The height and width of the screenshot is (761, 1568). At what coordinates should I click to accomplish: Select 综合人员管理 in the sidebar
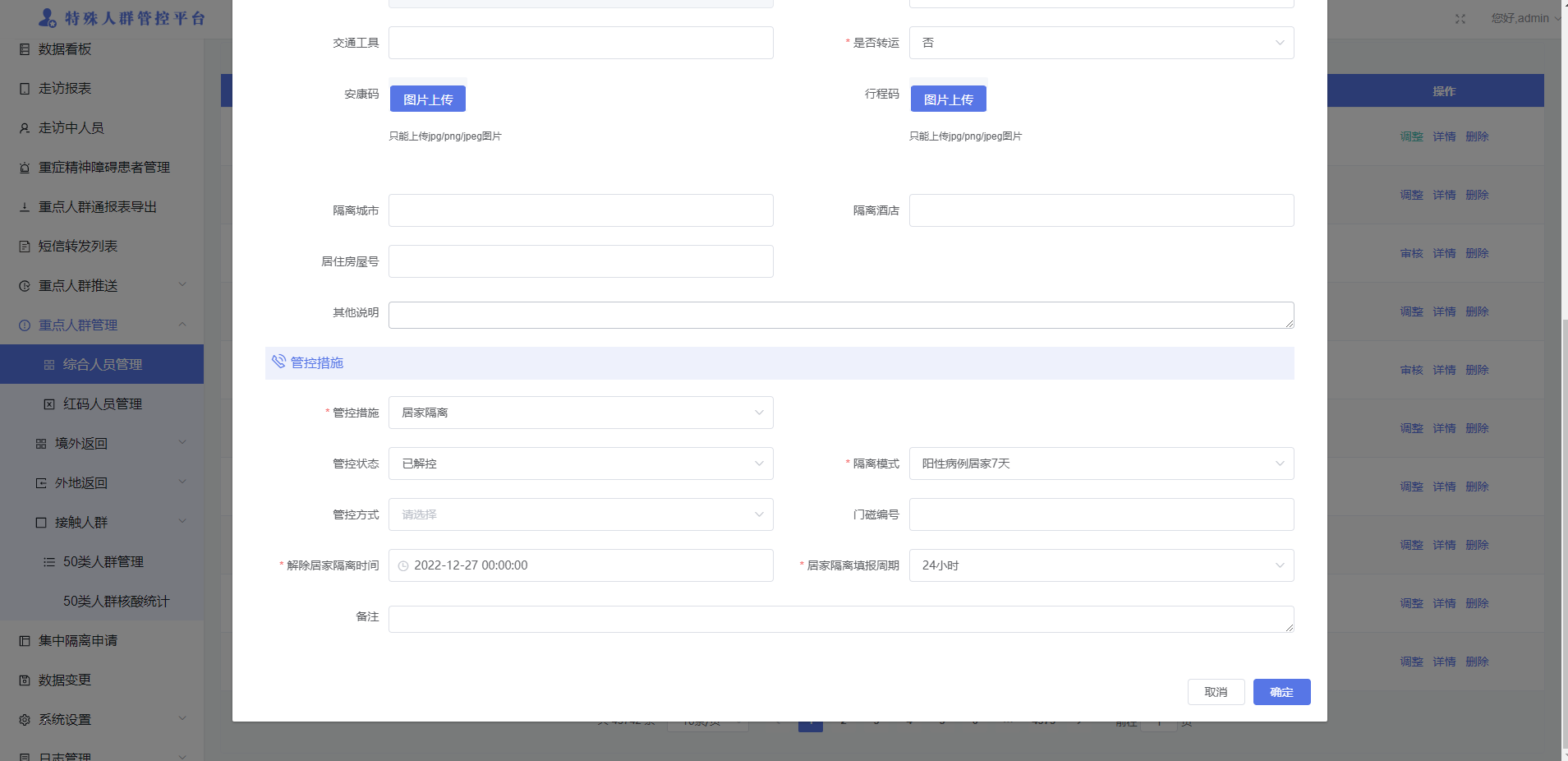(x=102, y=364)
